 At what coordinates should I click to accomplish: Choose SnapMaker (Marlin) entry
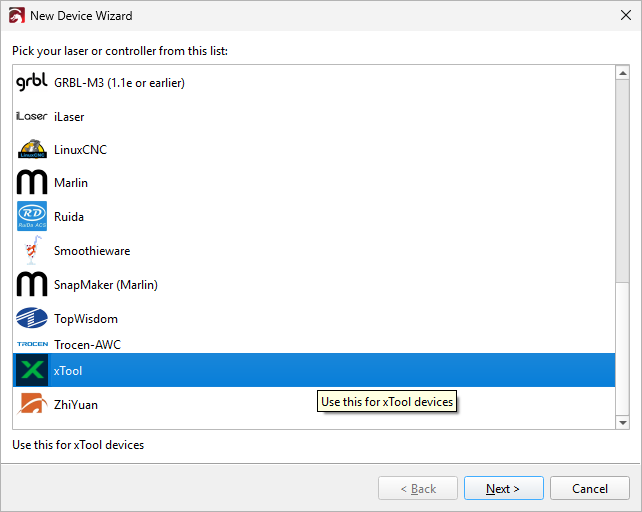click(x=314, y=284)
